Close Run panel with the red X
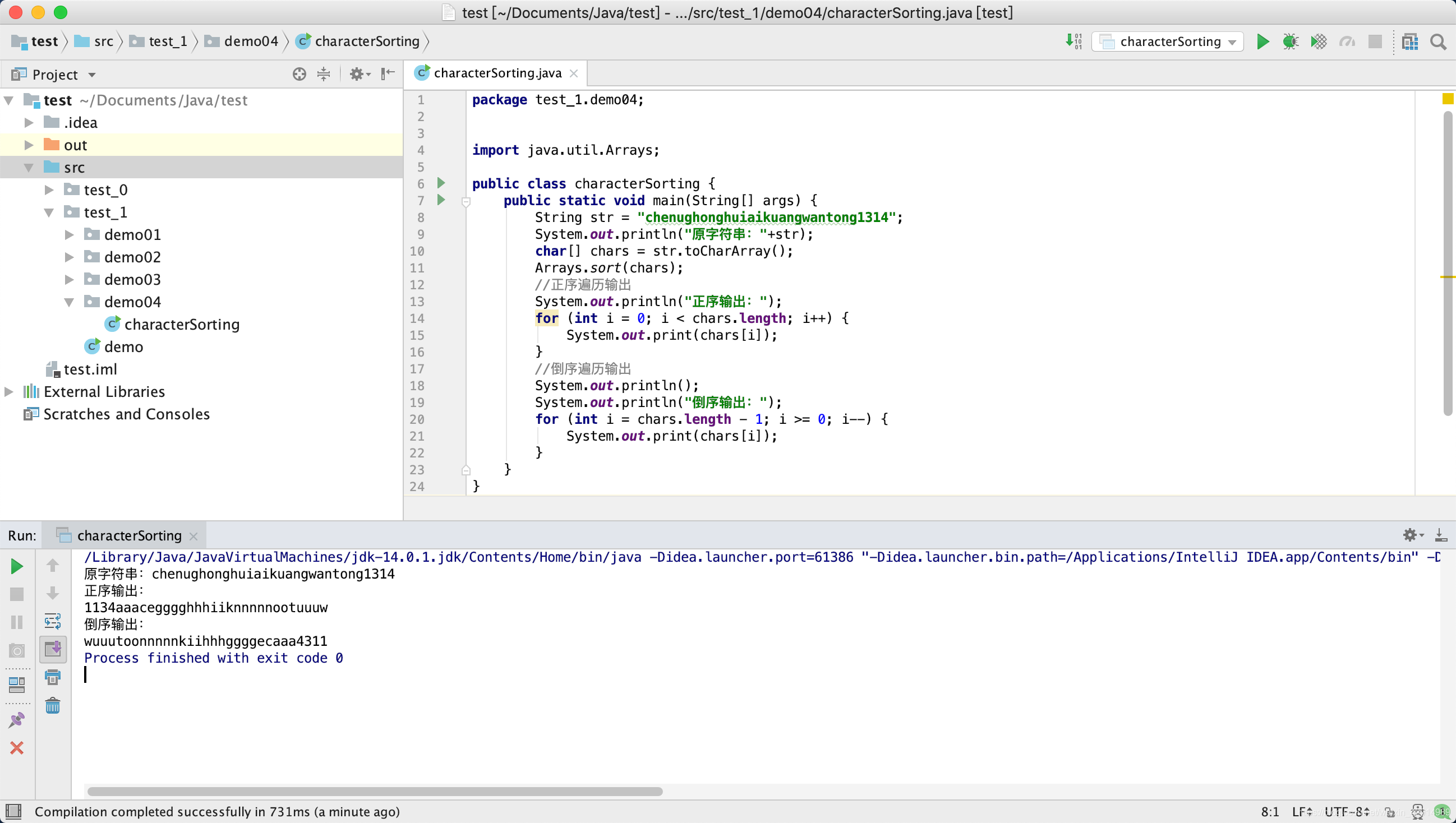1456x823 pixels. (17, 748)
